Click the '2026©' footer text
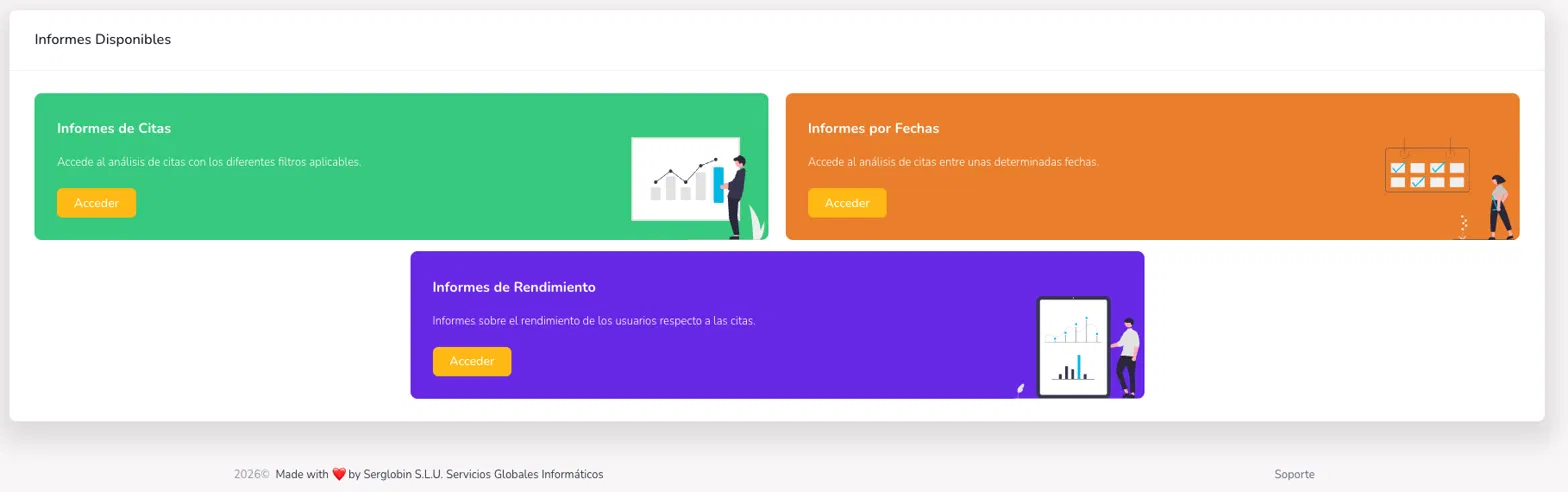 coord(252,474)
